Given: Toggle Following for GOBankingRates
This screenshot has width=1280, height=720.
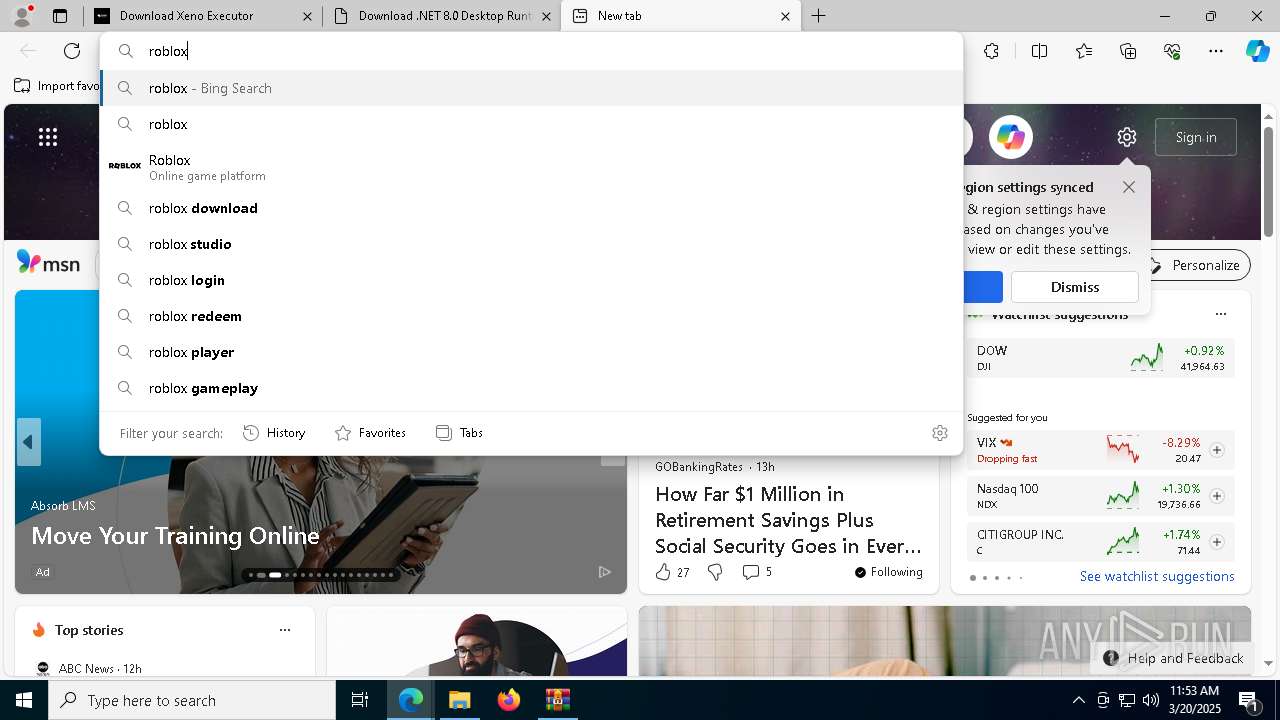Looking at the screenshot, I should tap(888, 572).
